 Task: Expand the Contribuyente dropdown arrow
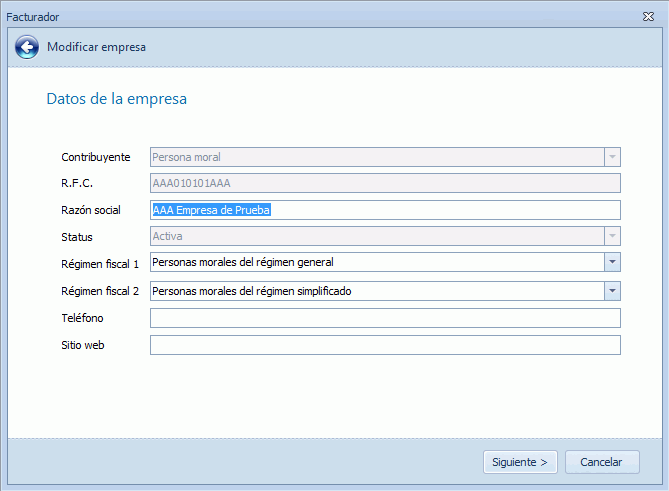point(611,157)
